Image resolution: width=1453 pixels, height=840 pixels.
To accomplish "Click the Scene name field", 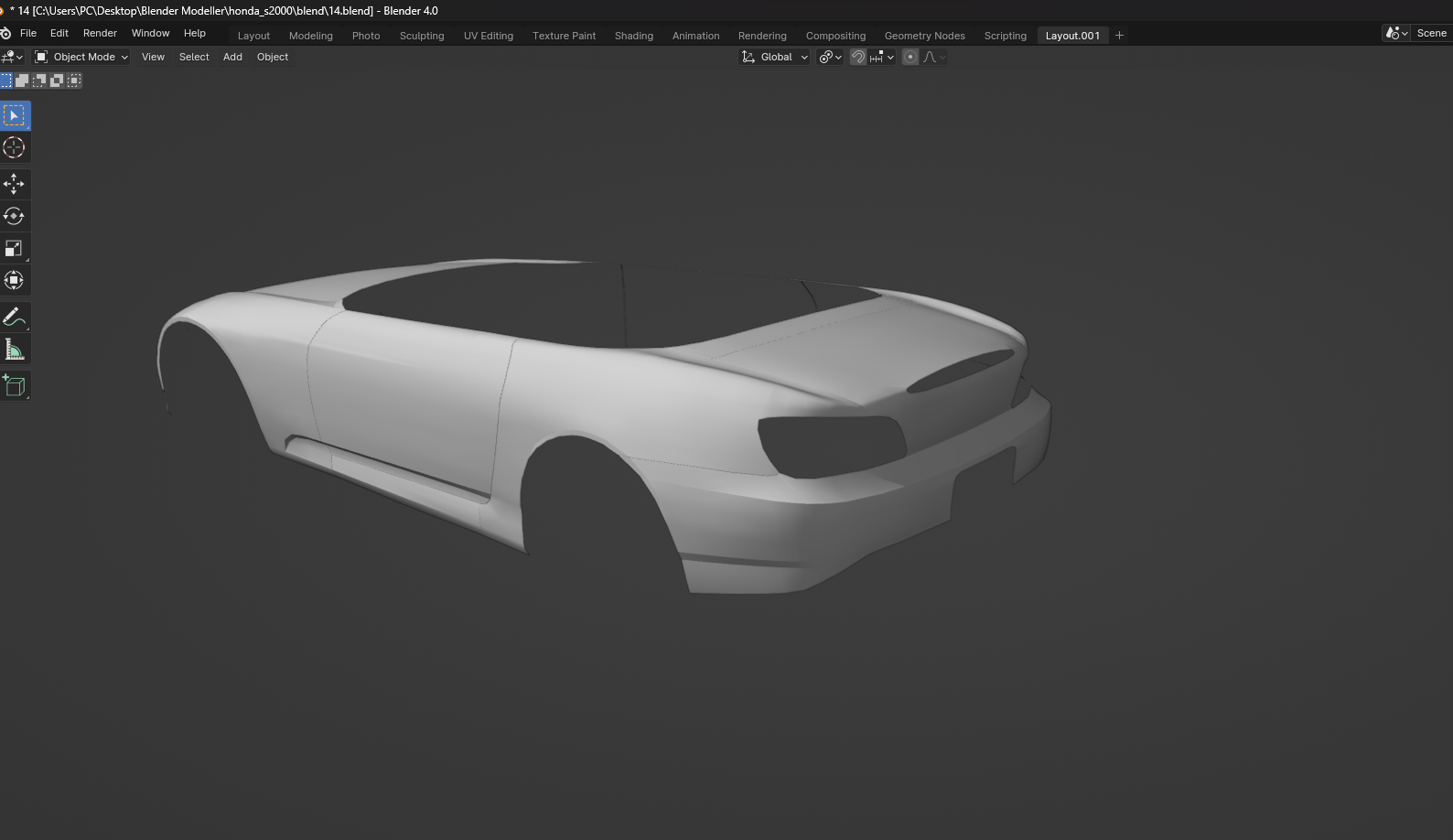I will 1432,33.
